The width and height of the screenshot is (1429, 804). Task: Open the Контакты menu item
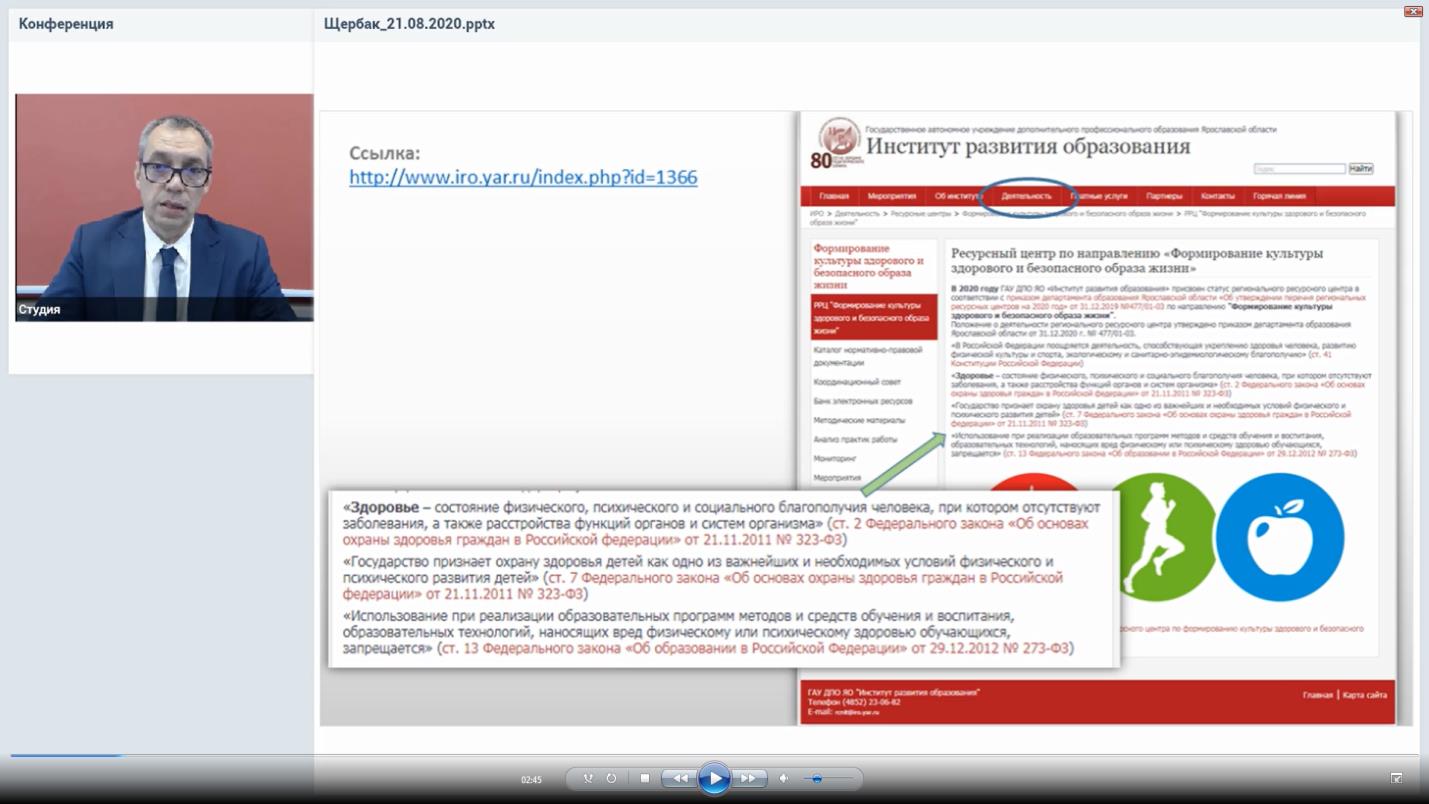point(1217,196)
